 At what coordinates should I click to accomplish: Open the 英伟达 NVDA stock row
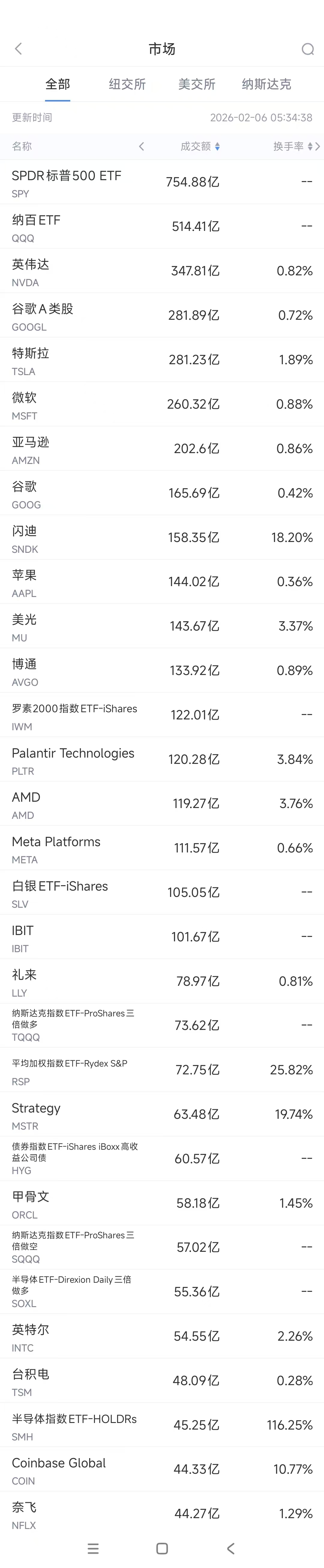[162, 271]
